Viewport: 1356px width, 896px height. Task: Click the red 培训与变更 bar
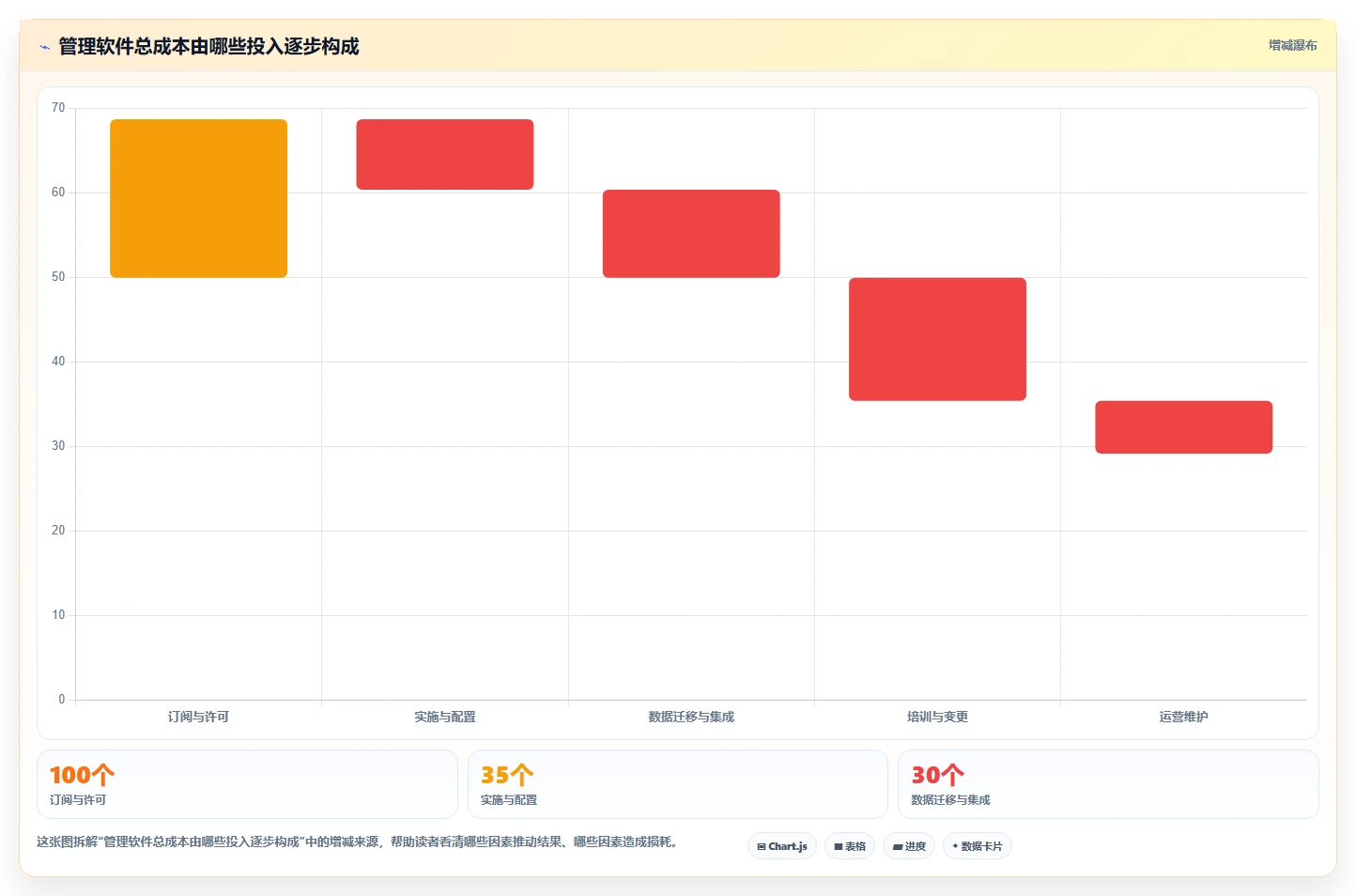tap(937, 339)
